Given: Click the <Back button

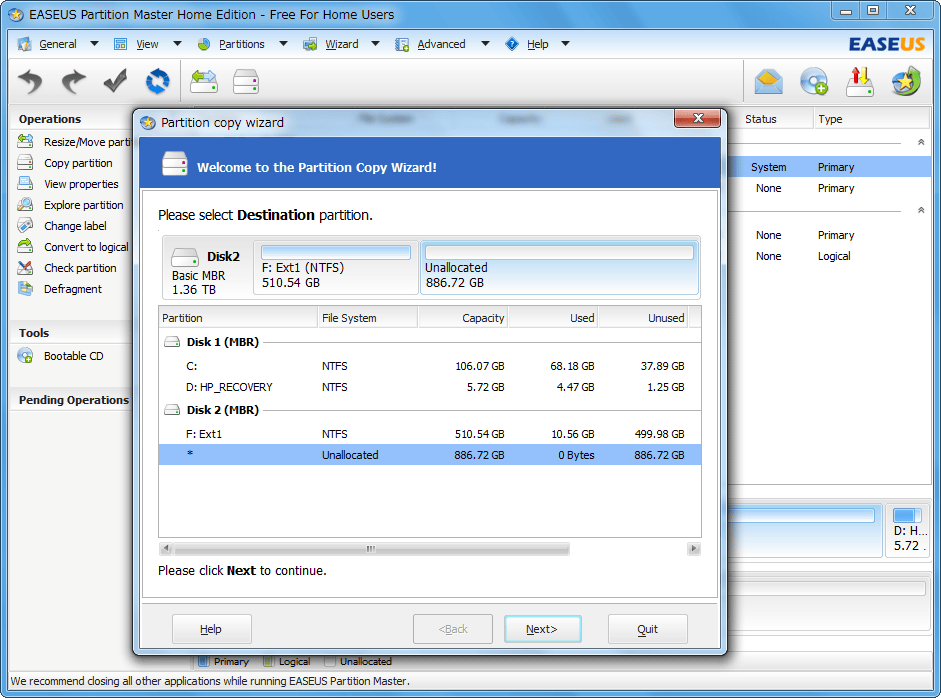Looking at the screenshot, I should coord(452,629).
